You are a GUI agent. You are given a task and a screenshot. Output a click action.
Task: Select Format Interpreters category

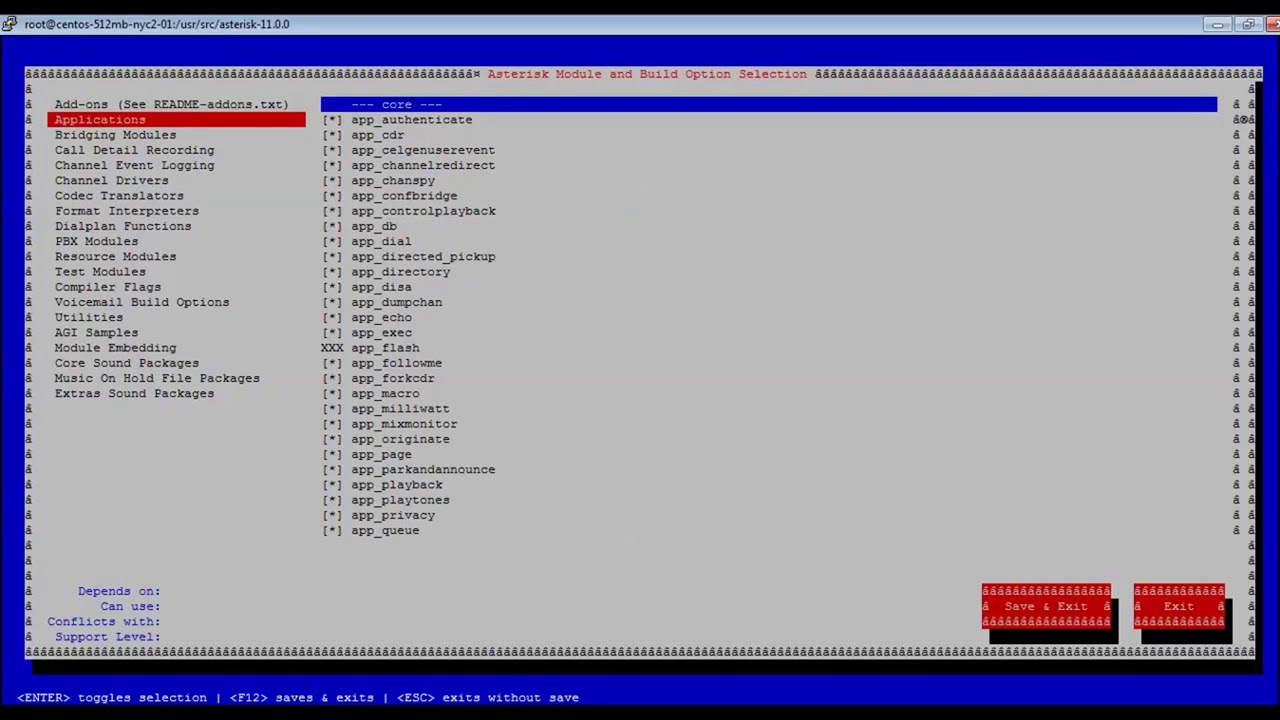[126, 211]
